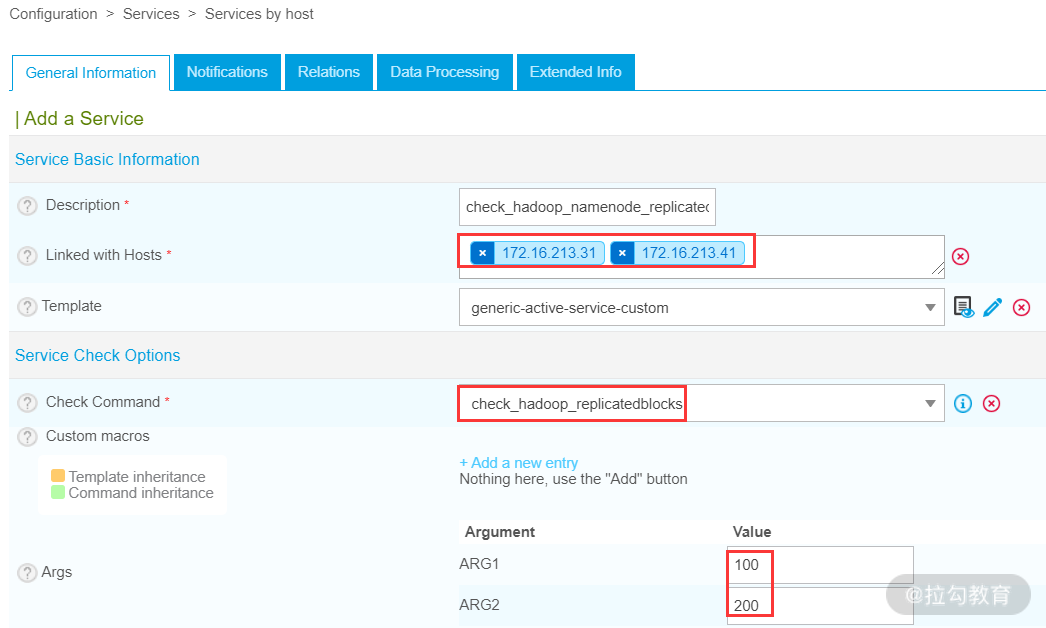Click the green Command inheritance swatch

pyautogui.click(x=58, y=492)
